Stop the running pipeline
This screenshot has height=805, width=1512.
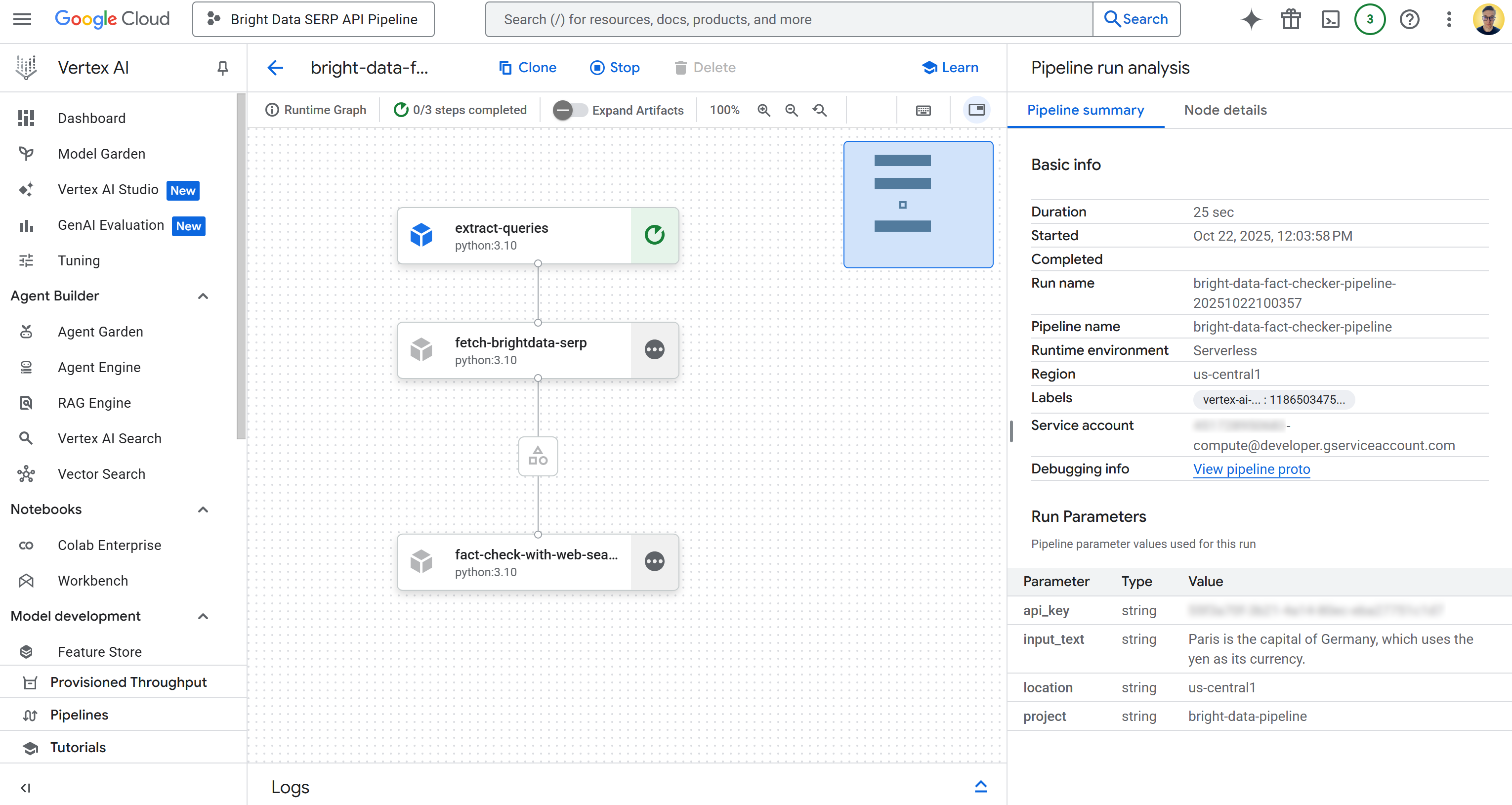point(614,67)
